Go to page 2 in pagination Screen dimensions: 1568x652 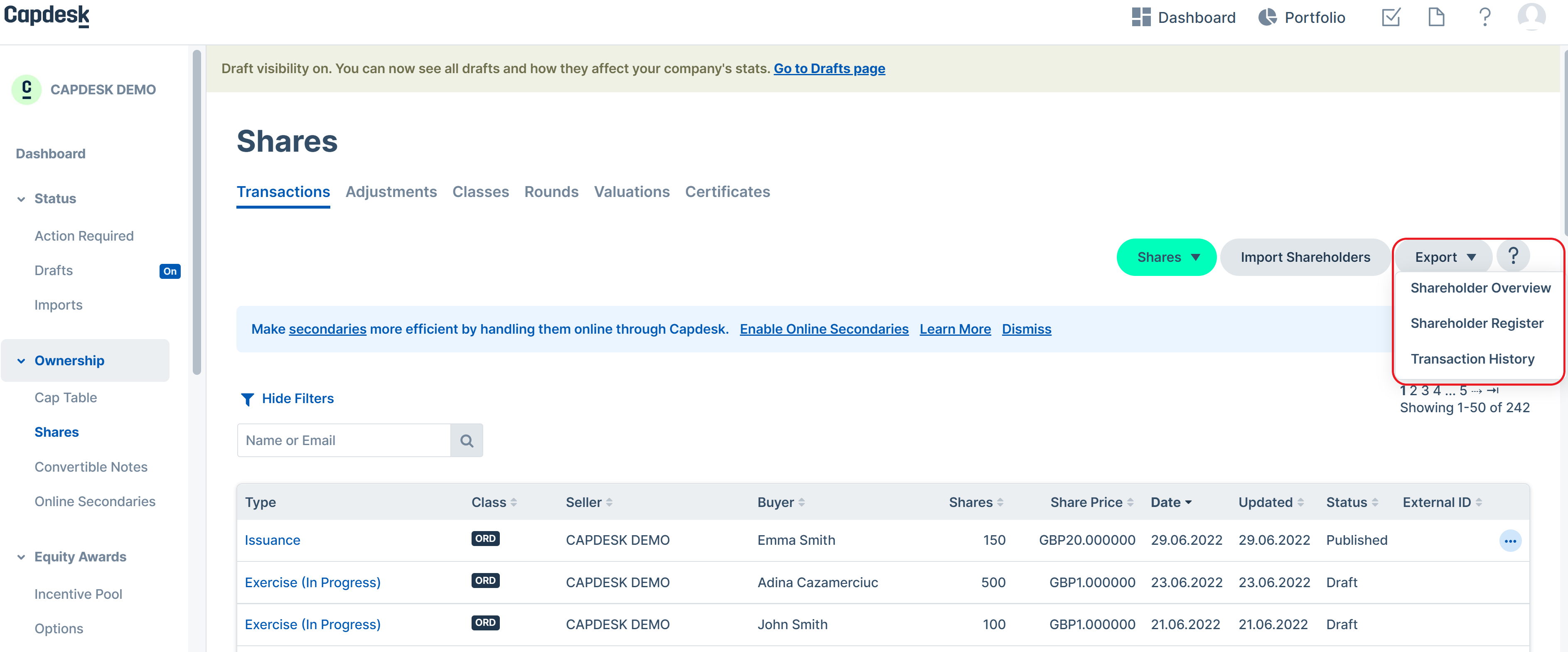pyautogui.click(x=1413, y=390)
